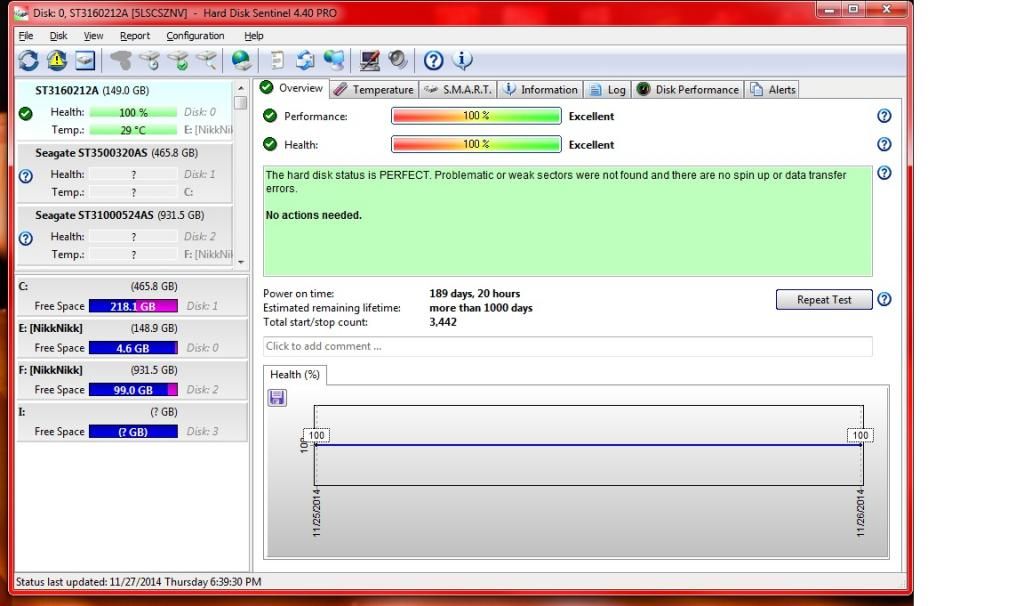Click the report document toolbar icon
Viewport: 1024px width, 606px height.
tap(277, 61)
